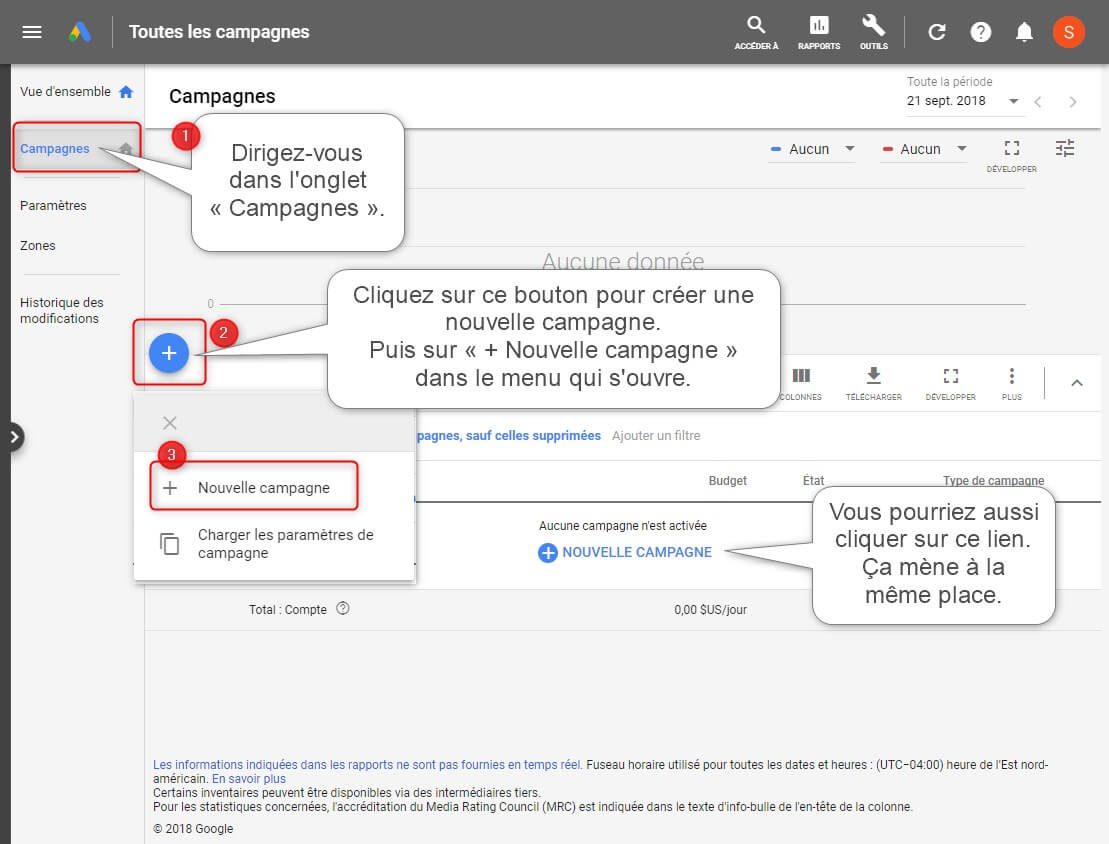The image size is (1109, 844).
Task: Open the help question mark icon
Action: tap(980, 32)
